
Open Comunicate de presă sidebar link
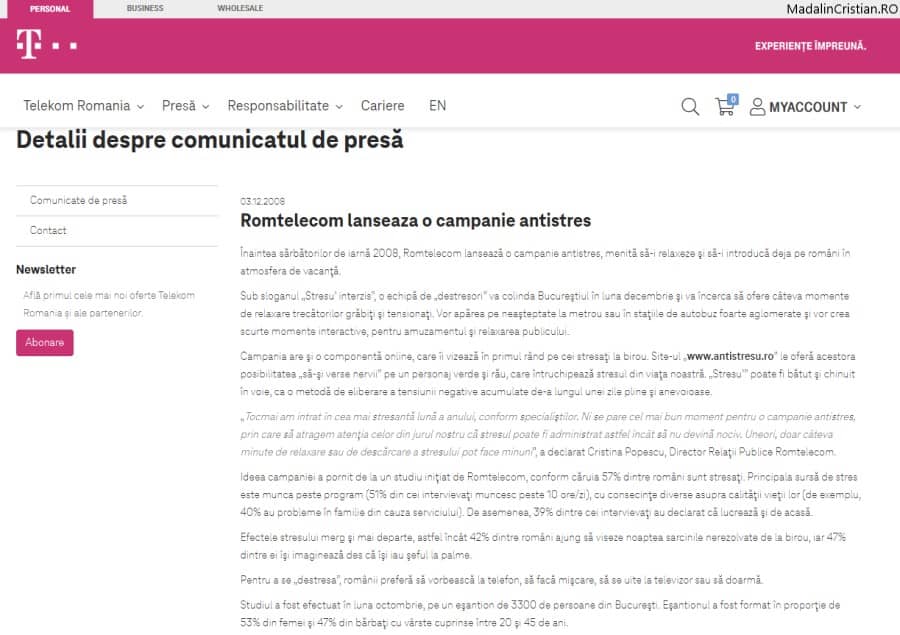79,200
